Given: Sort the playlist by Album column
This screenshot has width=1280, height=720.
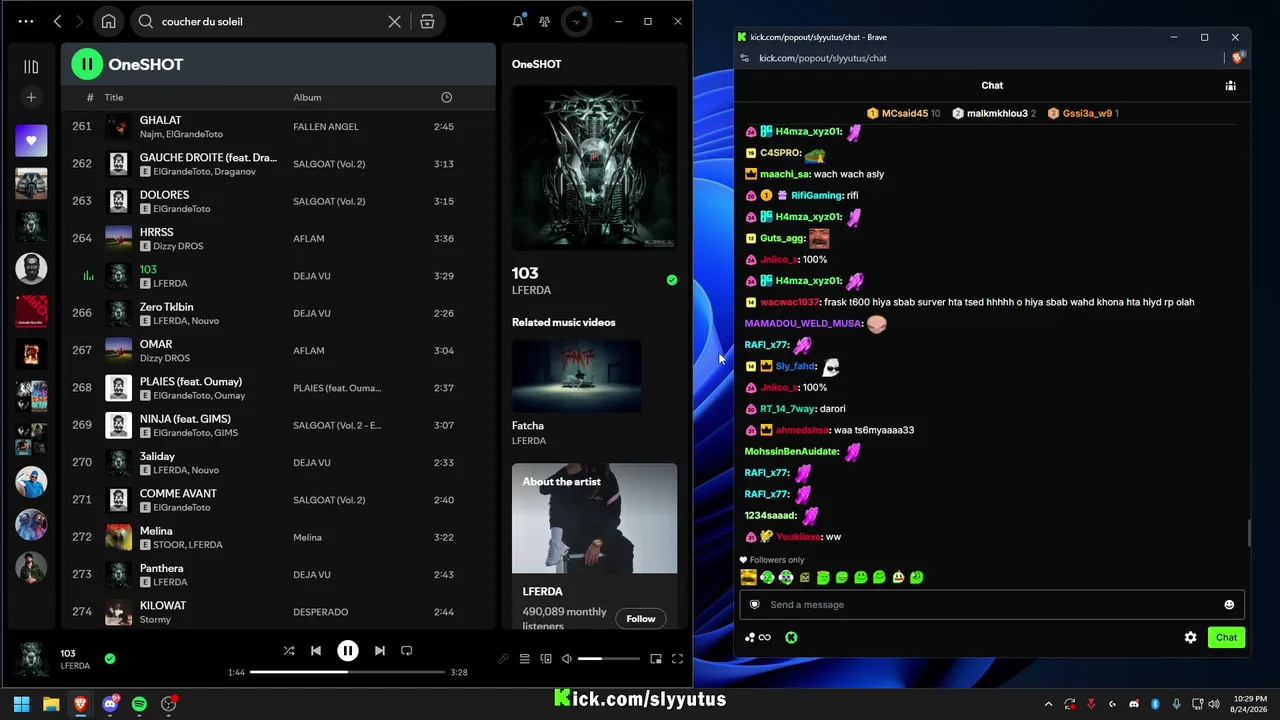Looking at the screenshot, I should click(307, 97).
